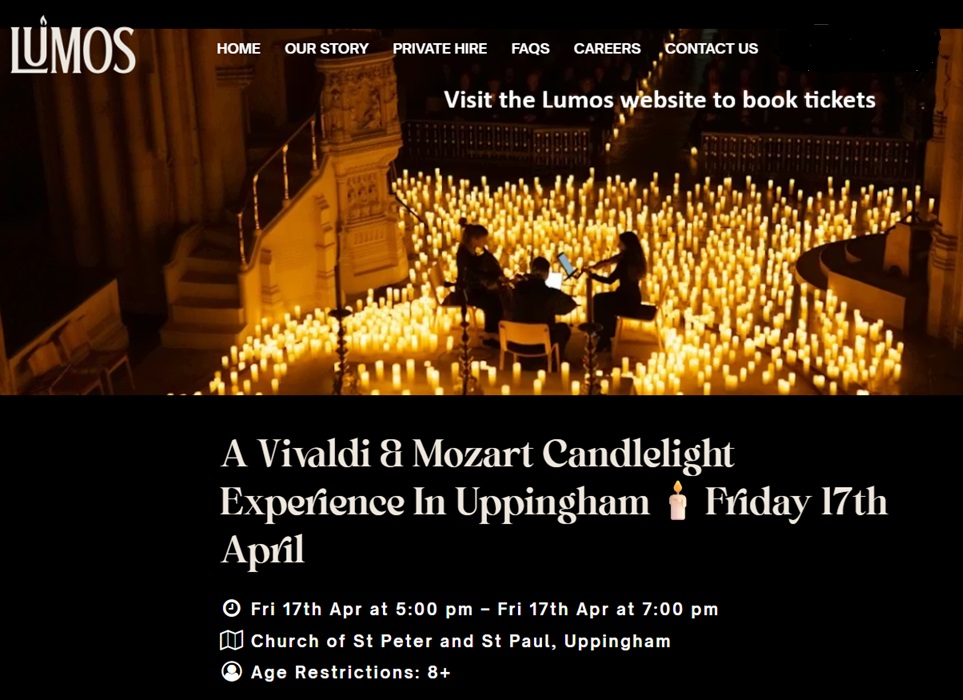Image resolution: width=963 pixels, height=700 pixels.
Task: Click 'Visit the Lumos website to book tickets'
Action: click(659, 100)
